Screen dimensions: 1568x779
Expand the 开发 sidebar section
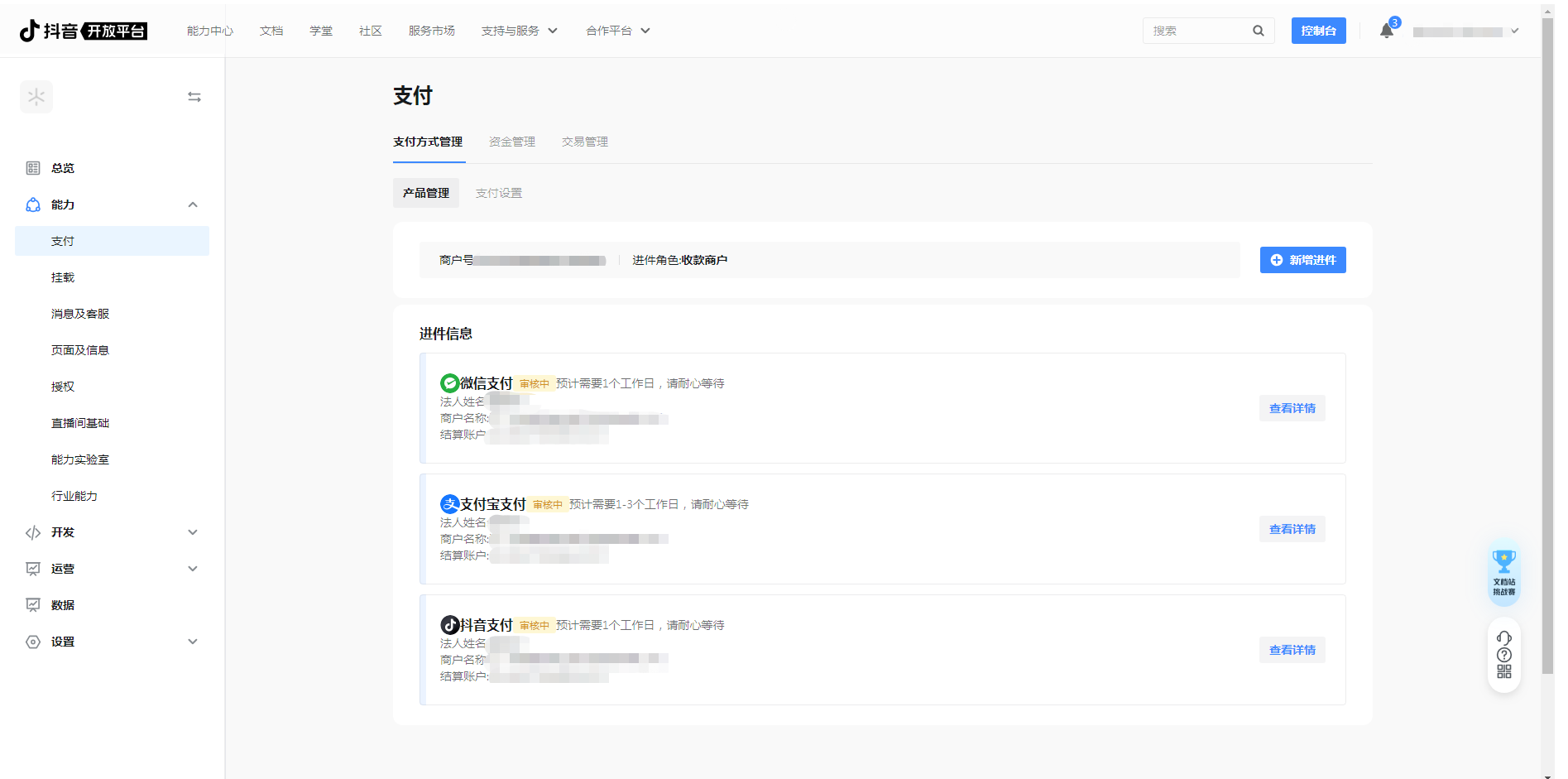coord(193,532)
